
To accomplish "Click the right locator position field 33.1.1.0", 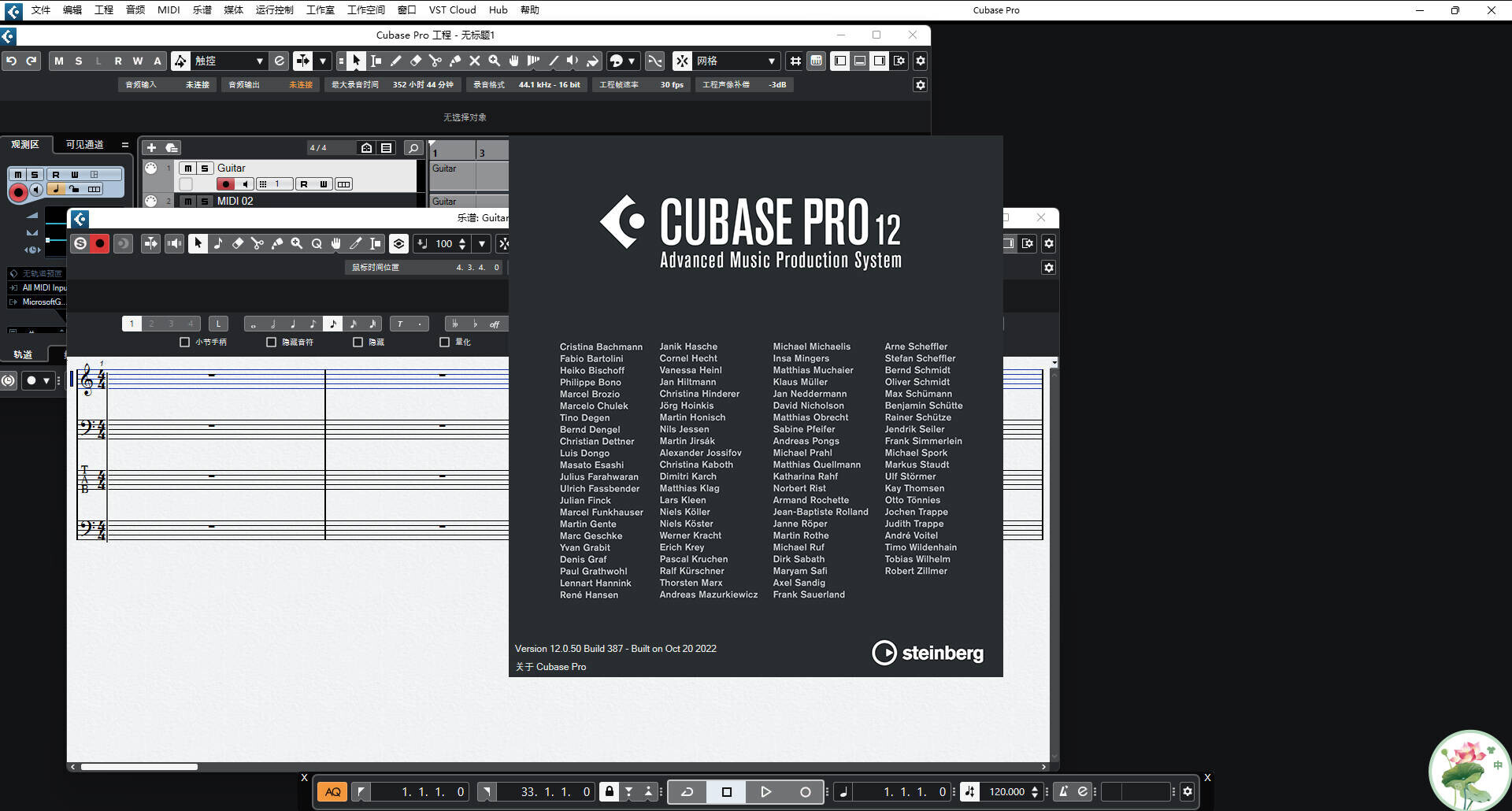I will point(546,792).
